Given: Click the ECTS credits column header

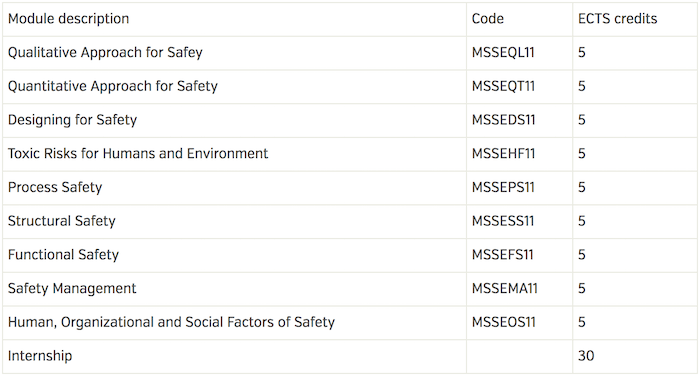Looking at the screenshot, I should (x=617, y=19).
